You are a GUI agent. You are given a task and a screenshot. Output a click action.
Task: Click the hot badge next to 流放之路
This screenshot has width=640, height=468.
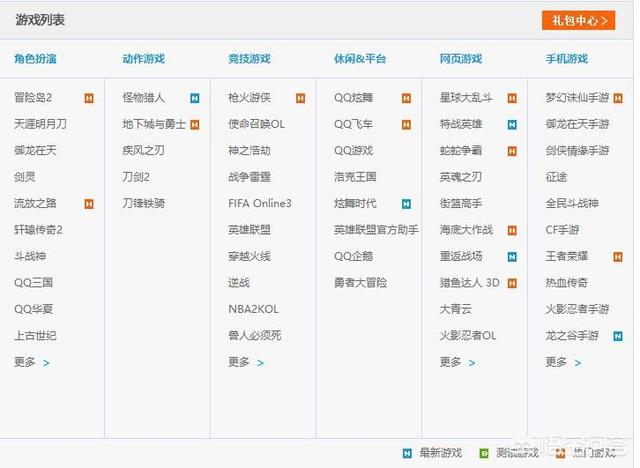89,204
